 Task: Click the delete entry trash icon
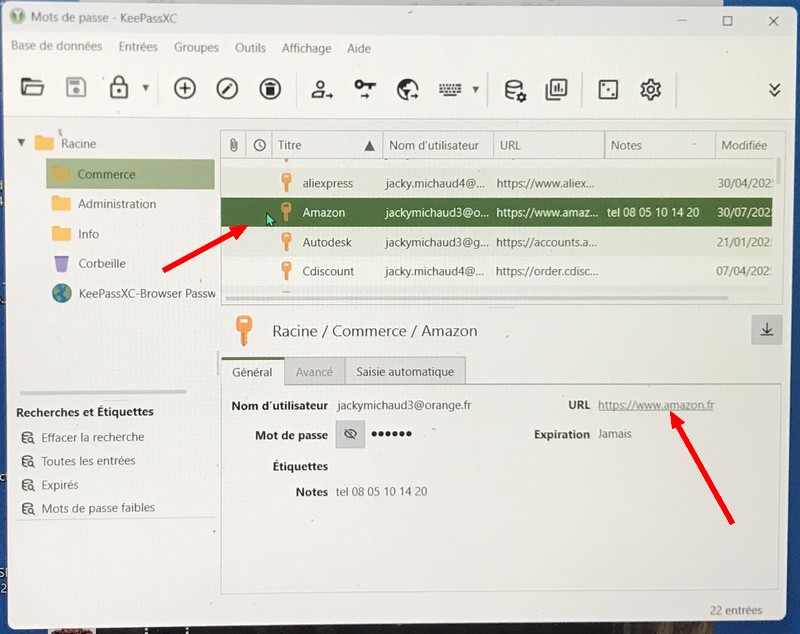click(270, 89)
